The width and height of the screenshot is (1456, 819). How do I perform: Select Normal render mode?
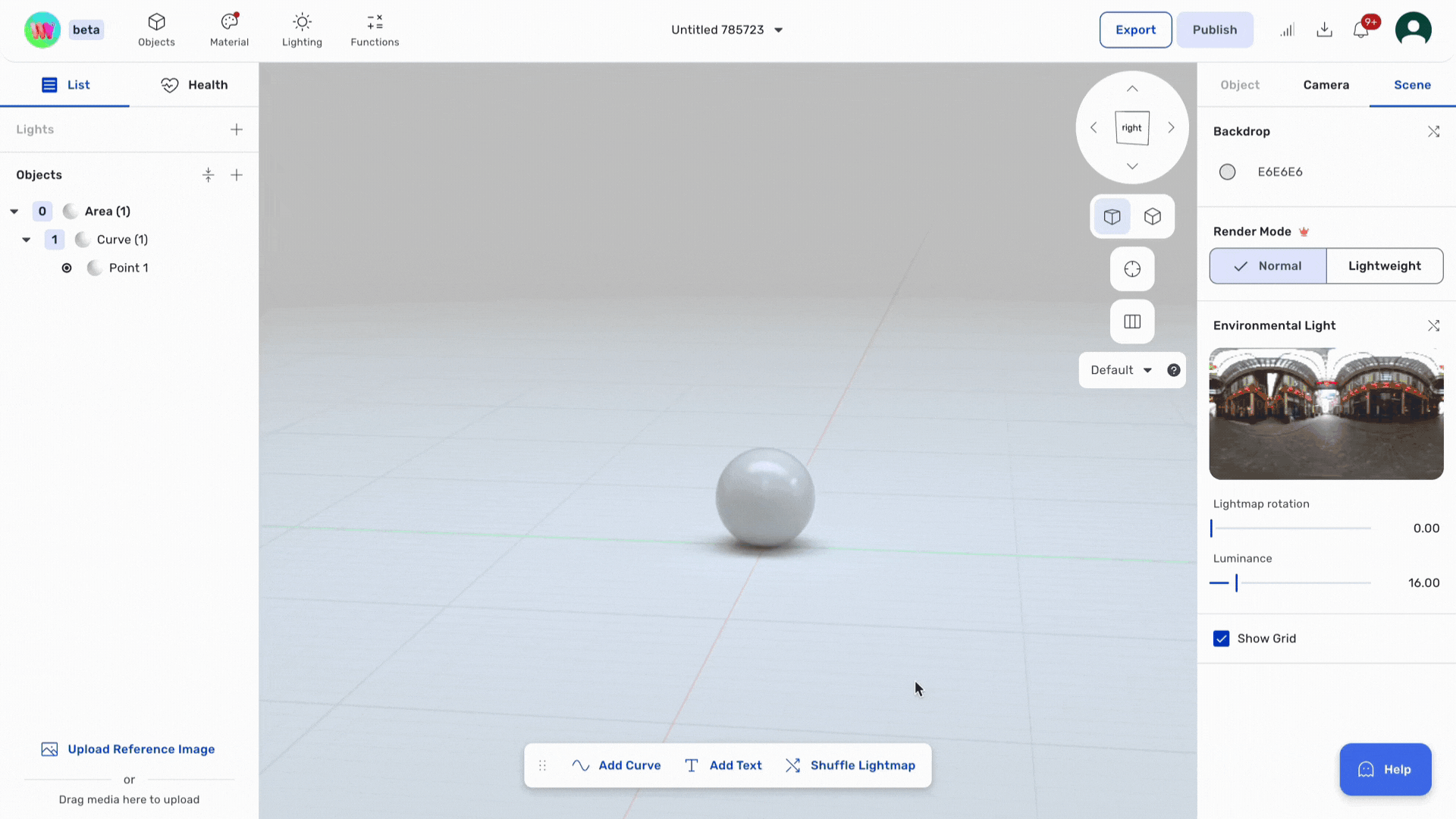coord(1268,266)
